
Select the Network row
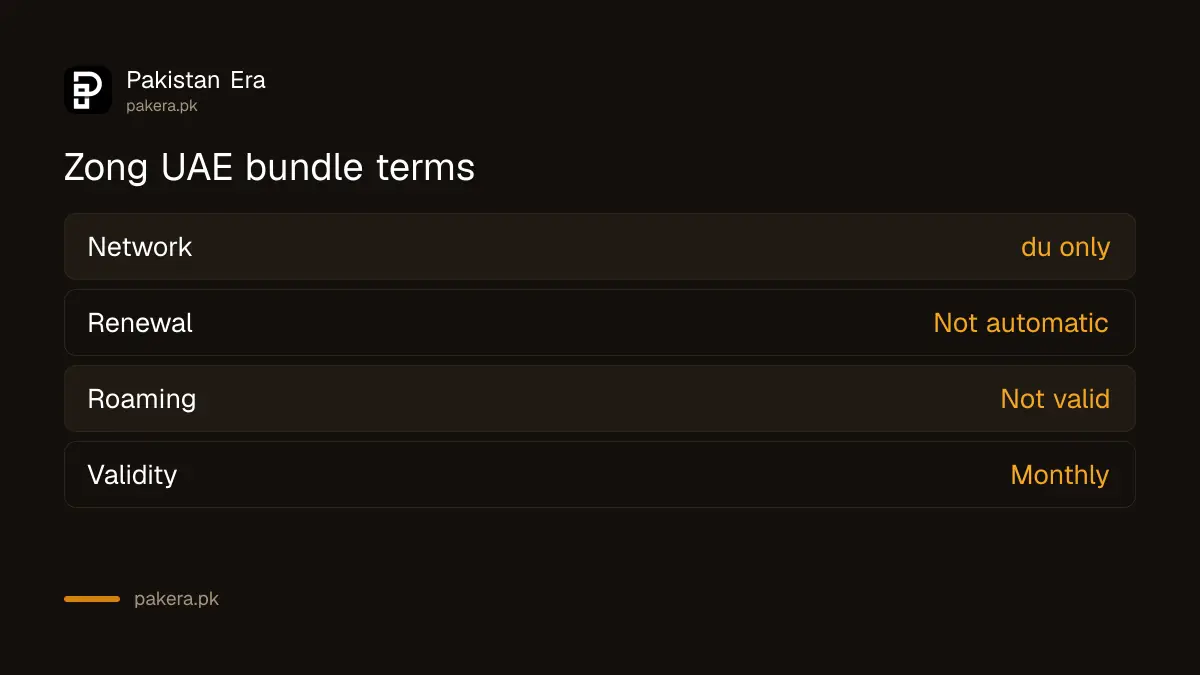600,246
